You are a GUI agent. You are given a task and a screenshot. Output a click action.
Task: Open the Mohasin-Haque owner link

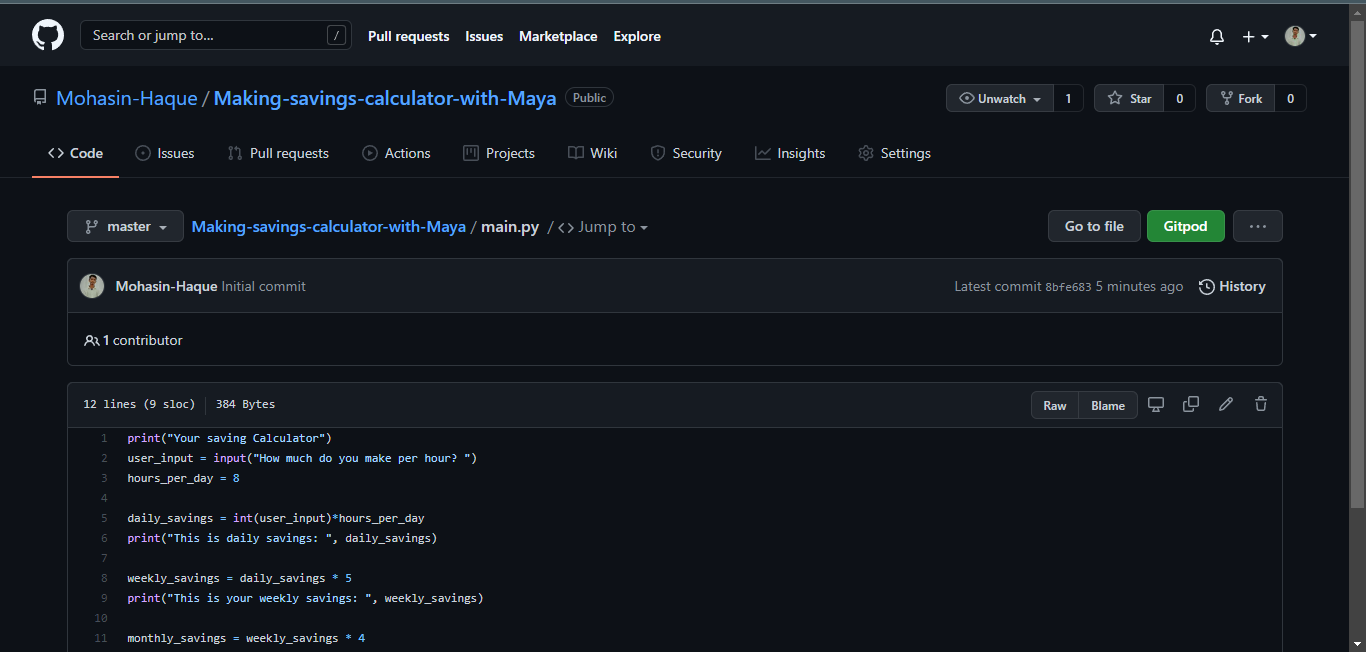pos(127,98)
